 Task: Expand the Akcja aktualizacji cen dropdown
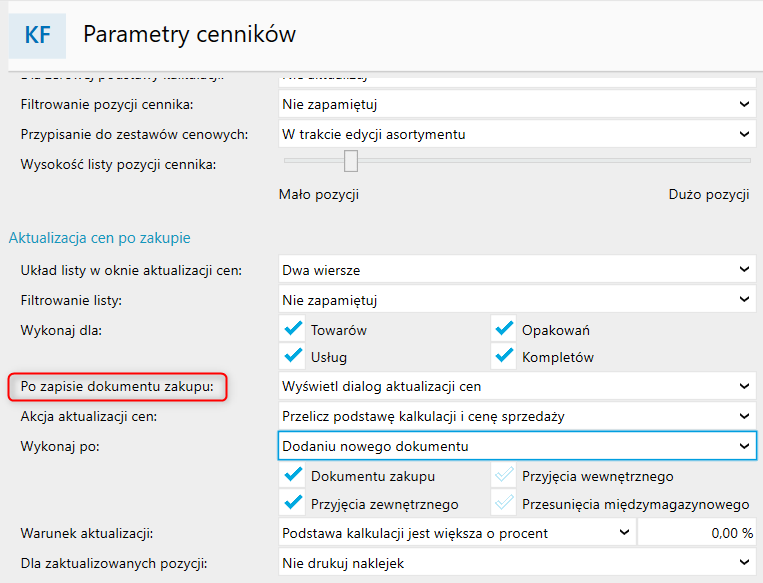click(x=516, y=416)
